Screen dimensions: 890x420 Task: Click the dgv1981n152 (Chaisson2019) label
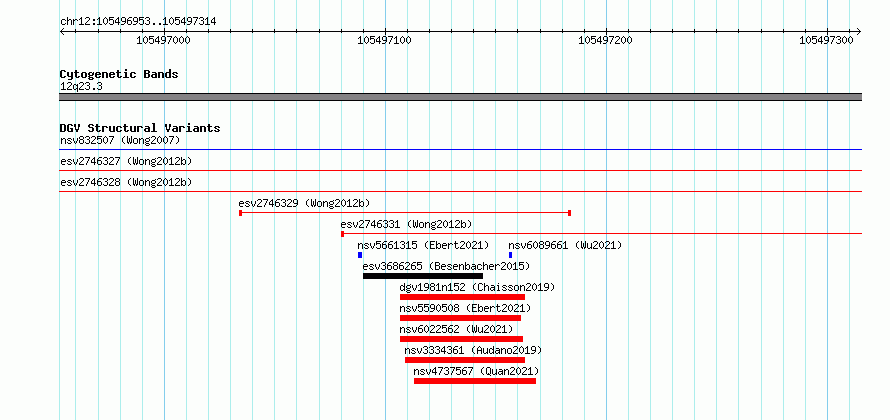coord(477,287)
